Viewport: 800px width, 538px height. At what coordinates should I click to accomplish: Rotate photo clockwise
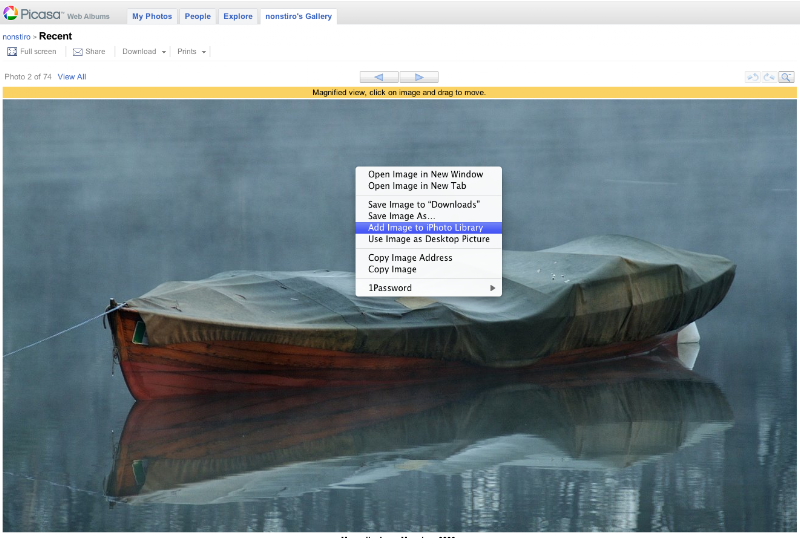(769, 77)
